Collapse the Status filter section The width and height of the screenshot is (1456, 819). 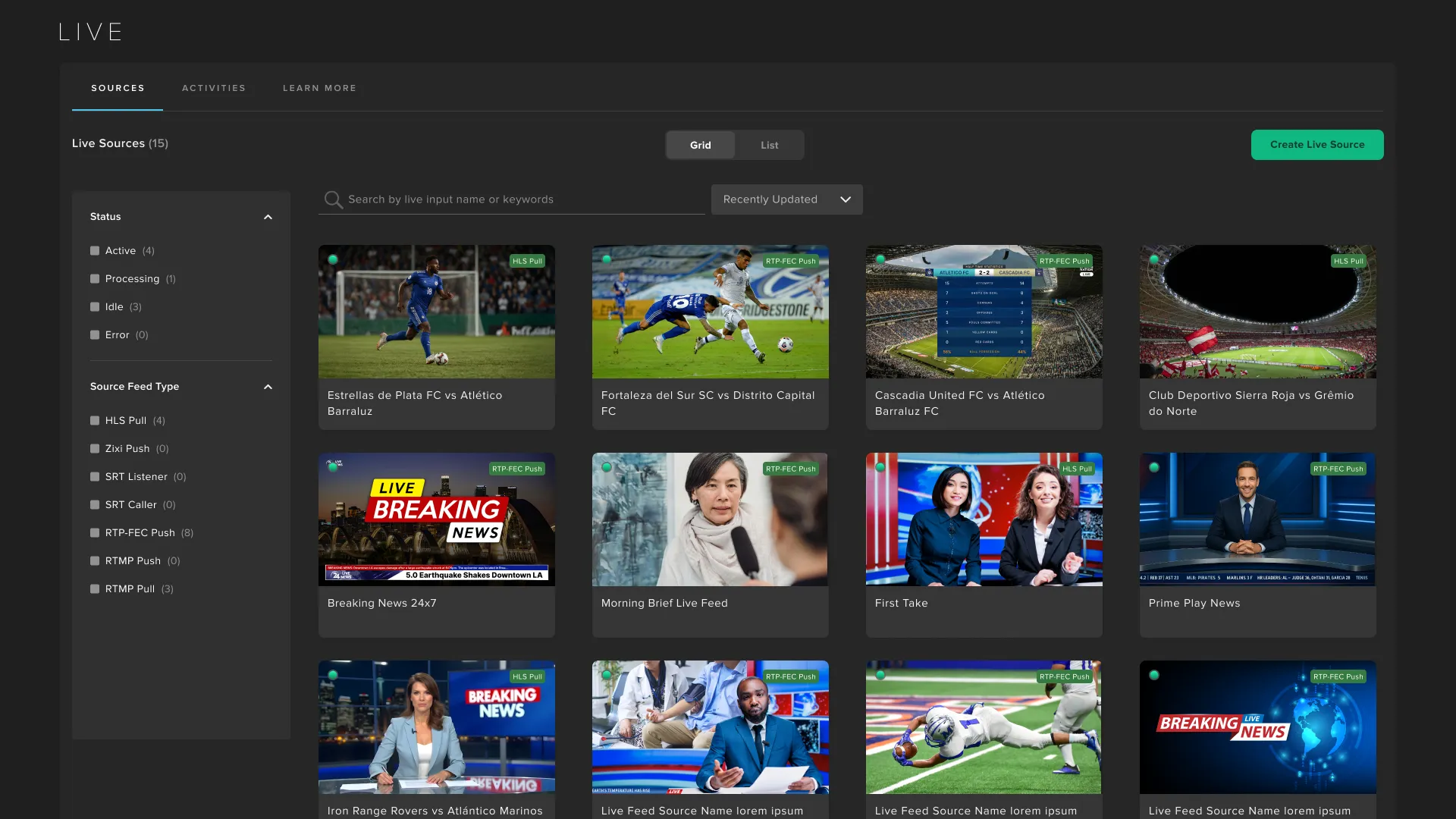tap(268, 217)
